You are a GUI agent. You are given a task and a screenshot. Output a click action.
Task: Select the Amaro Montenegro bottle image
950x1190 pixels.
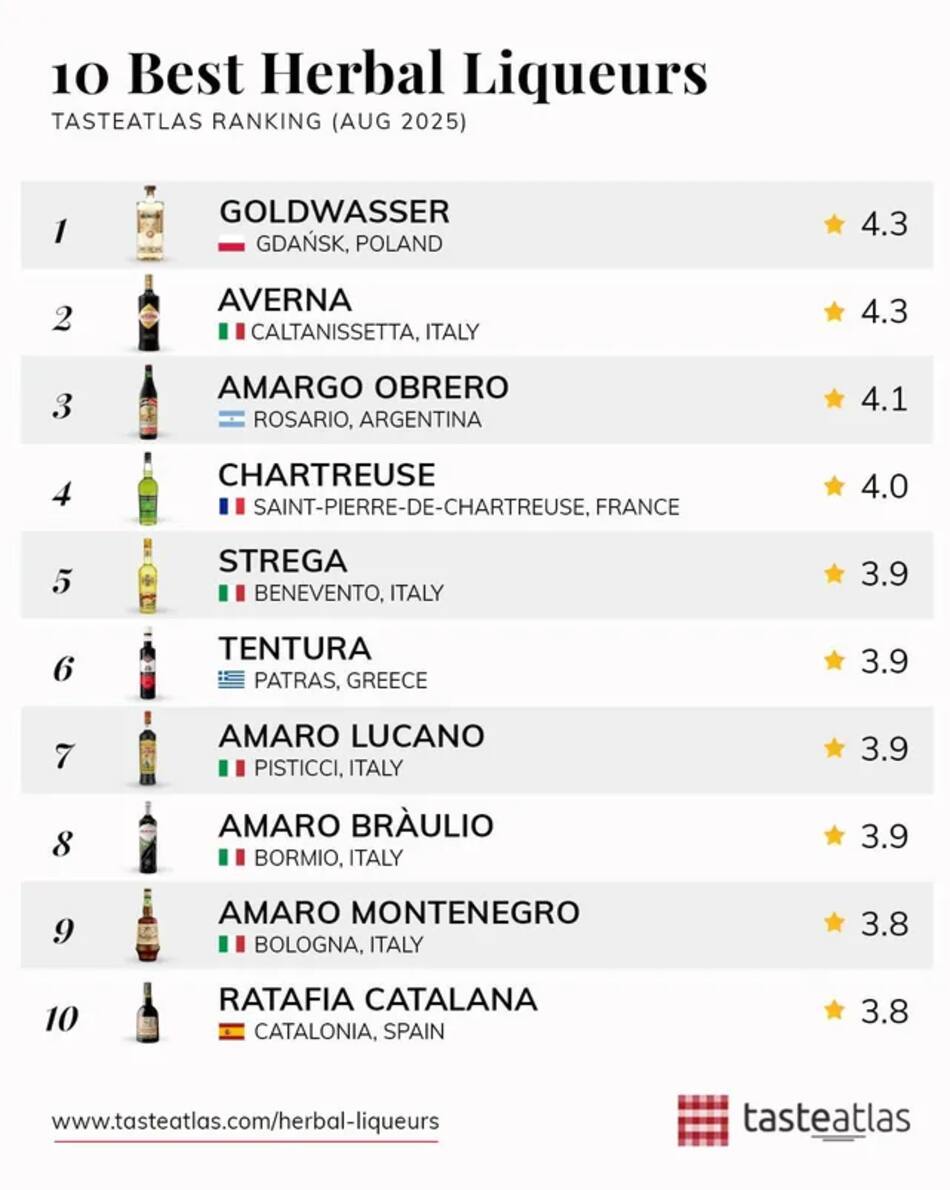click(148, 925)
